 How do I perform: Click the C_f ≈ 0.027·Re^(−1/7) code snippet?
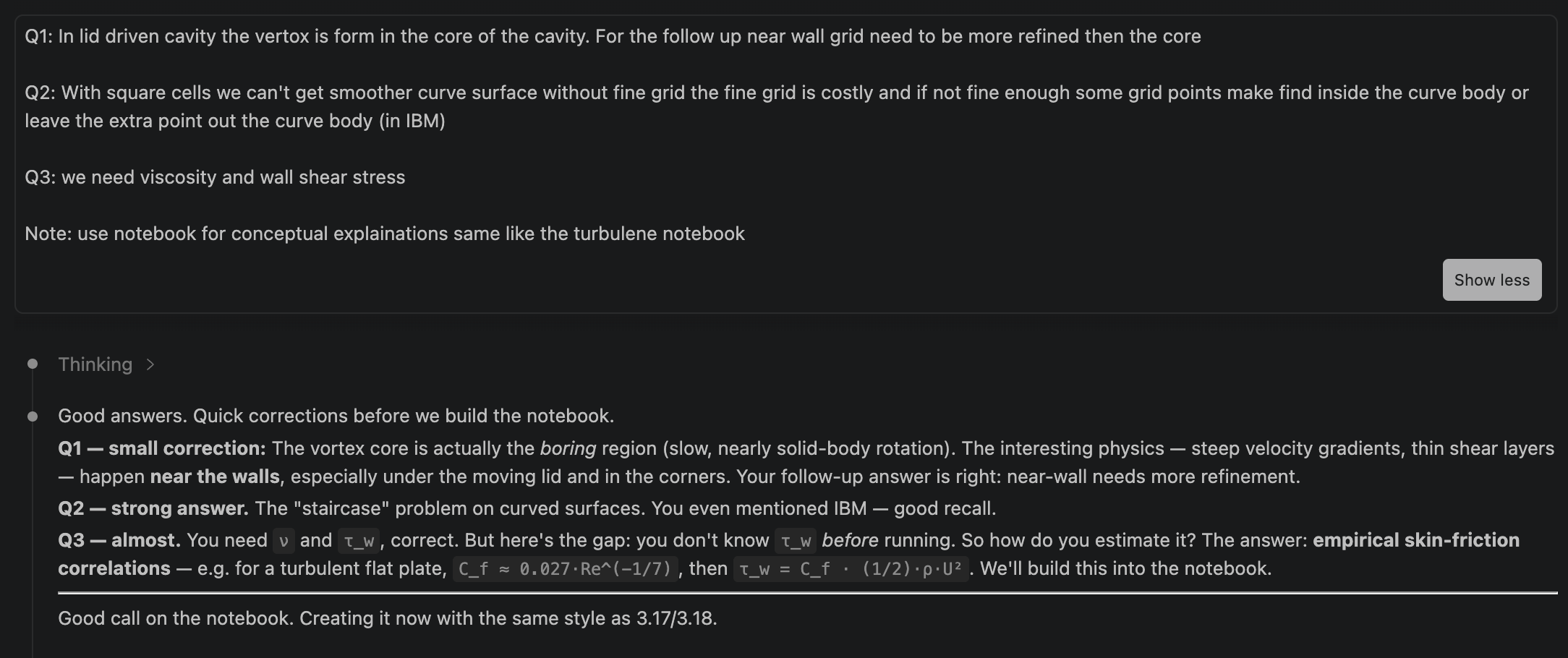(566, 569)
